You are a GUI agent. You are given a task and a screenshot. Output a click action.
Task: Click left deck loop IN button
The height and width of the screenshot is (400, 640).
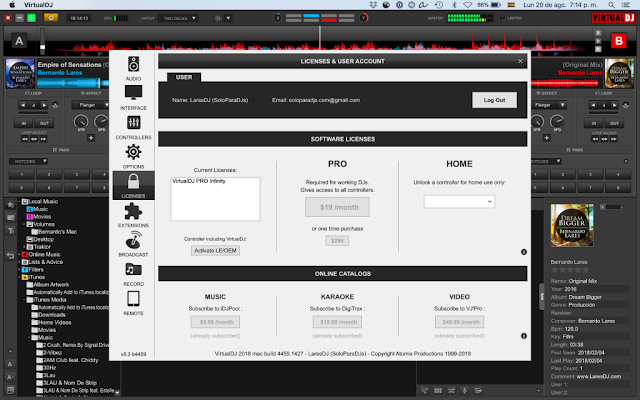click(x=23, y=123)
